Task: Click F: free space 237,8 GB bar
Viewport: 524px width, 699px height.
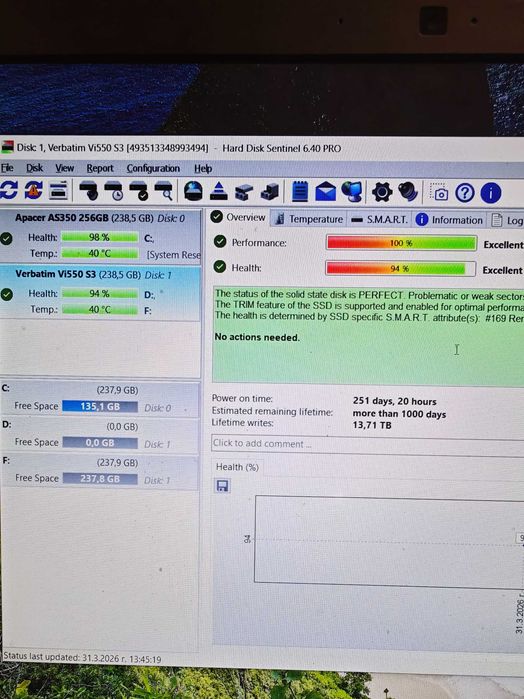Action: click(x=100, y=479)
